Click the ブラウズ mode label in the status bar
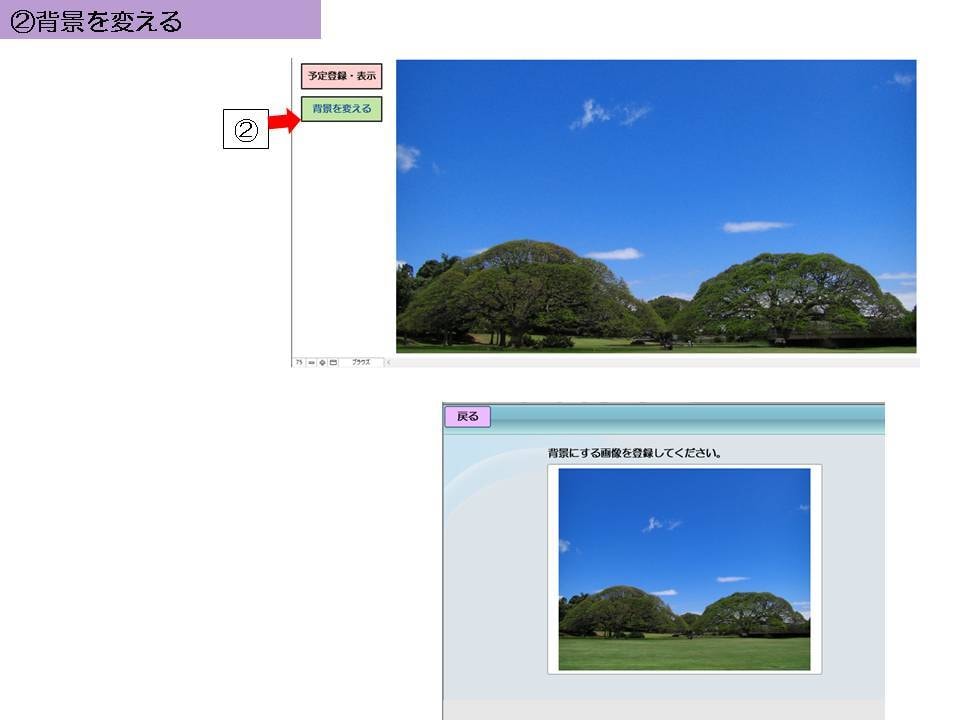The height and width of the screenshot is (720, 960). [x=361, y=362]
